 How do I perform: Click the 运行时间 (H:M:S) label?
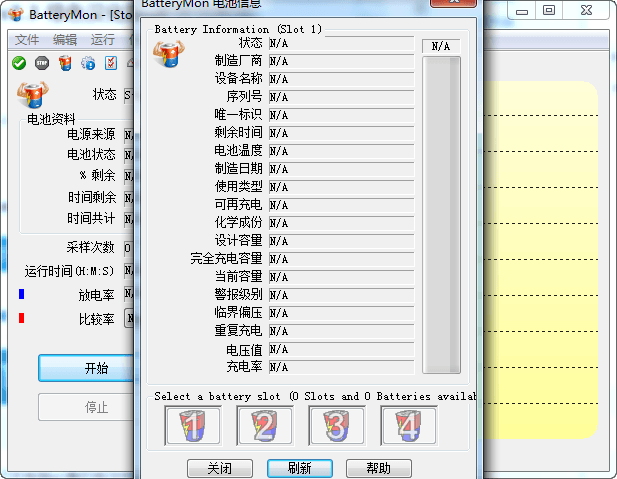click(69, 271)
